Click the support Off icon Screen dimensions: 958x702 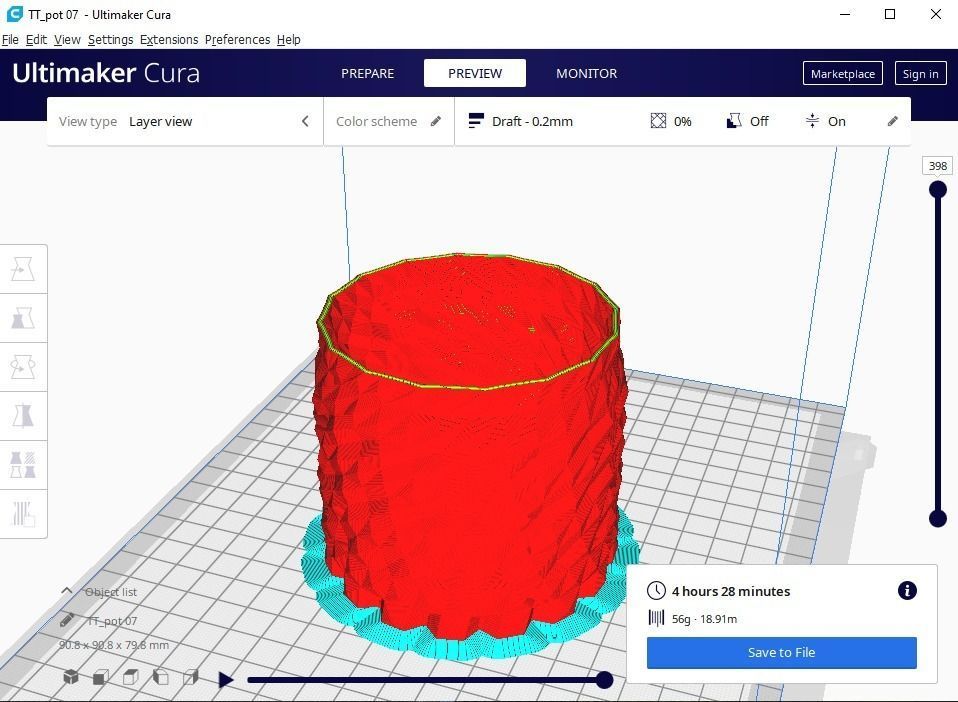(734, 121)
